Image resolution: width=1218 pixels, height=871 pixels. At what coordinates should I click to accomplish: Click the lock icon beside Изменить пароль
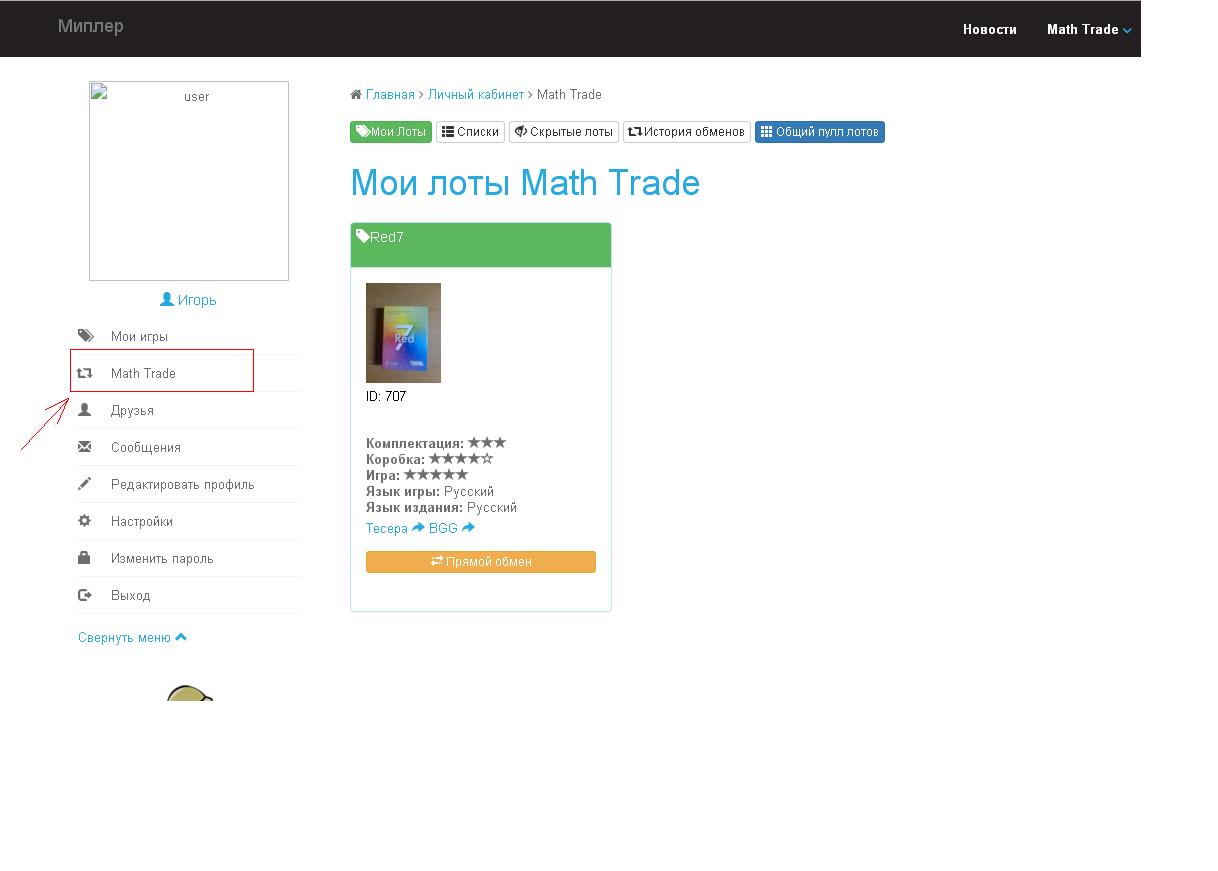coord(85,558)
